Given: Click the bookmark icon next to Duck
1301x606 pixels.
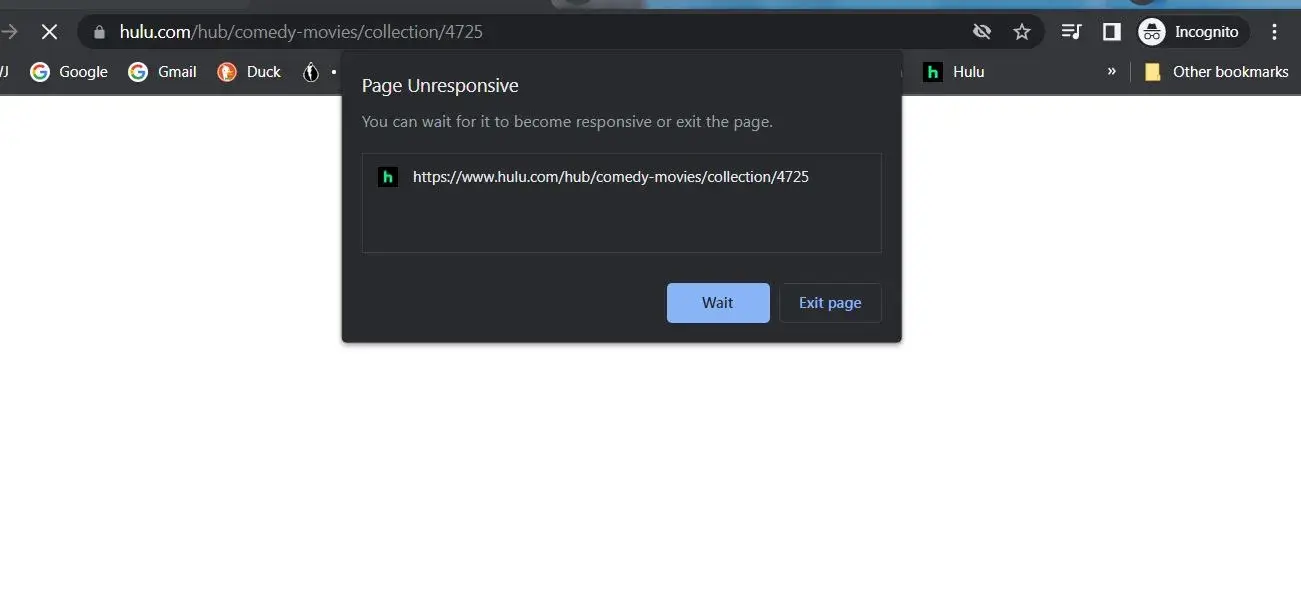Looking at the screenshot, I should click(311, 72).
